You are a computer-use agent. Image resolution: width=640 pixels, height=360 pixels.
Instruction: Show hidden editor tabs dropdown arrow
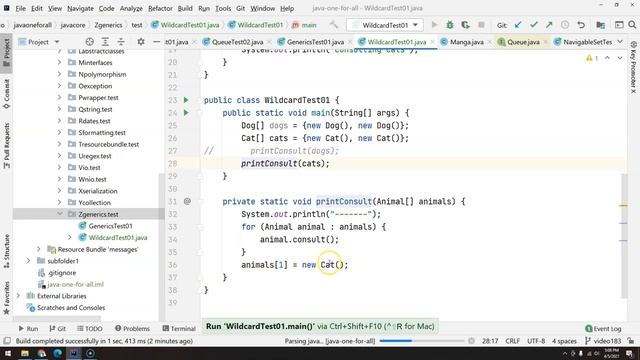[x=620, y=42]
